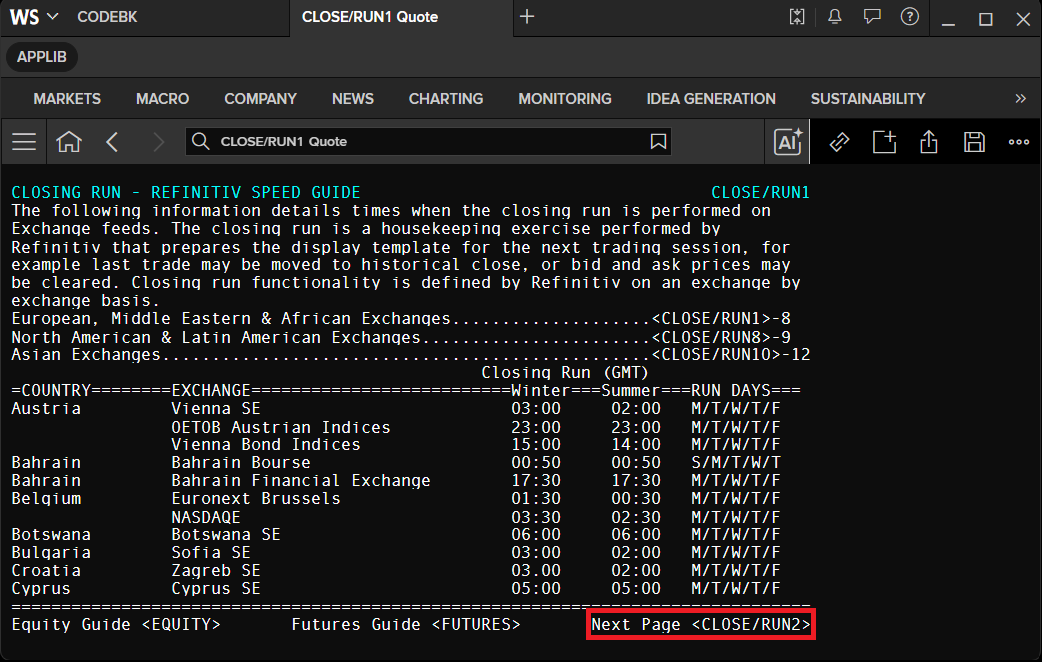
Task: Open the chat messages icon
Action: click(872, 17)
